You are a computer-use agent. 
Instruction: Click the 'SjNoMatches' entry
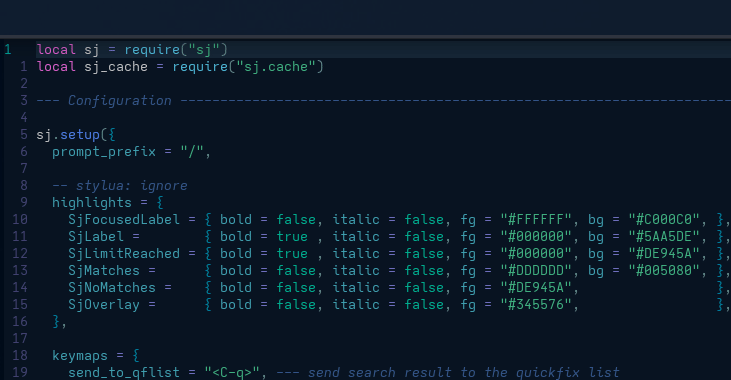tap(111, 287)
